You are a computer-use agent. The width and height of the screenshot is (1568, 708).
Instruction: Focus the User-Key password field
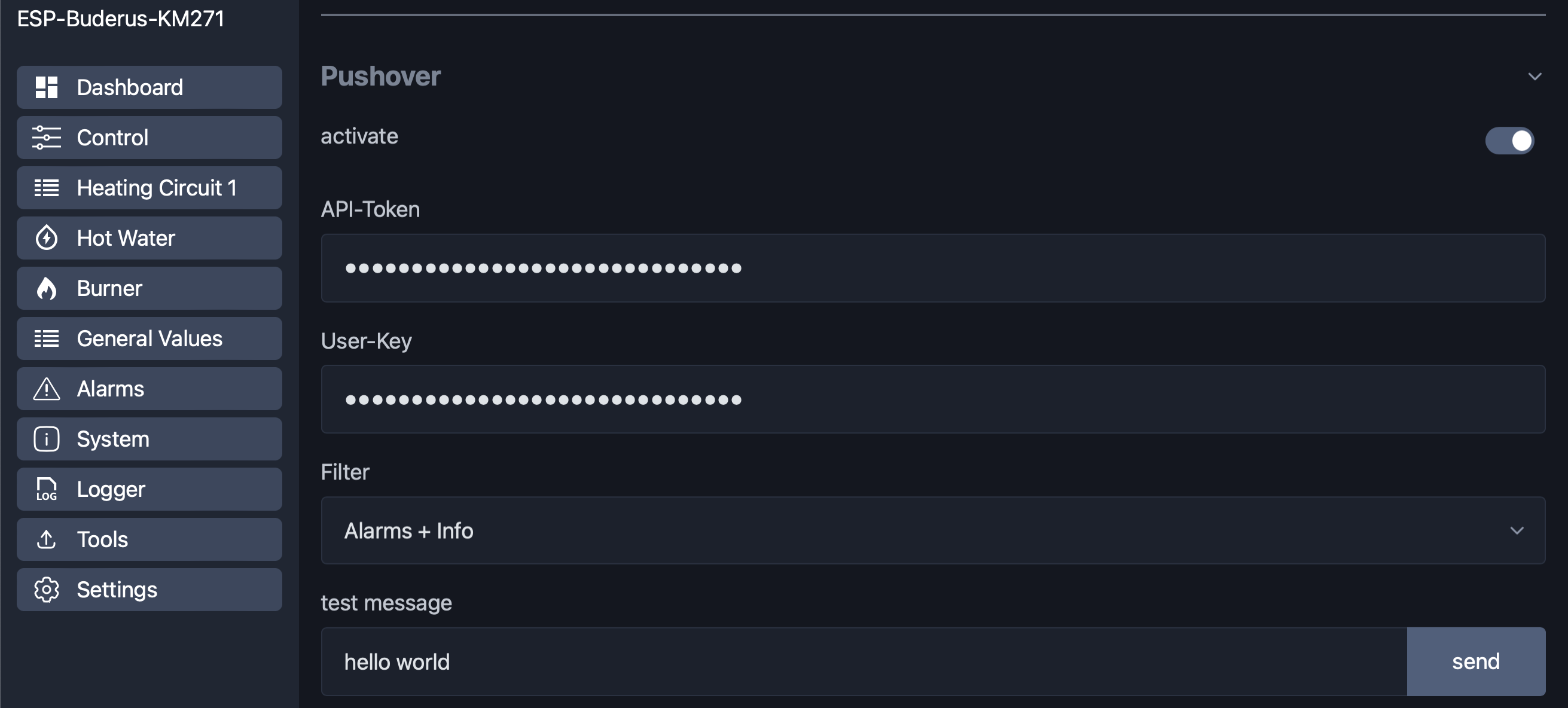[932, 399]
